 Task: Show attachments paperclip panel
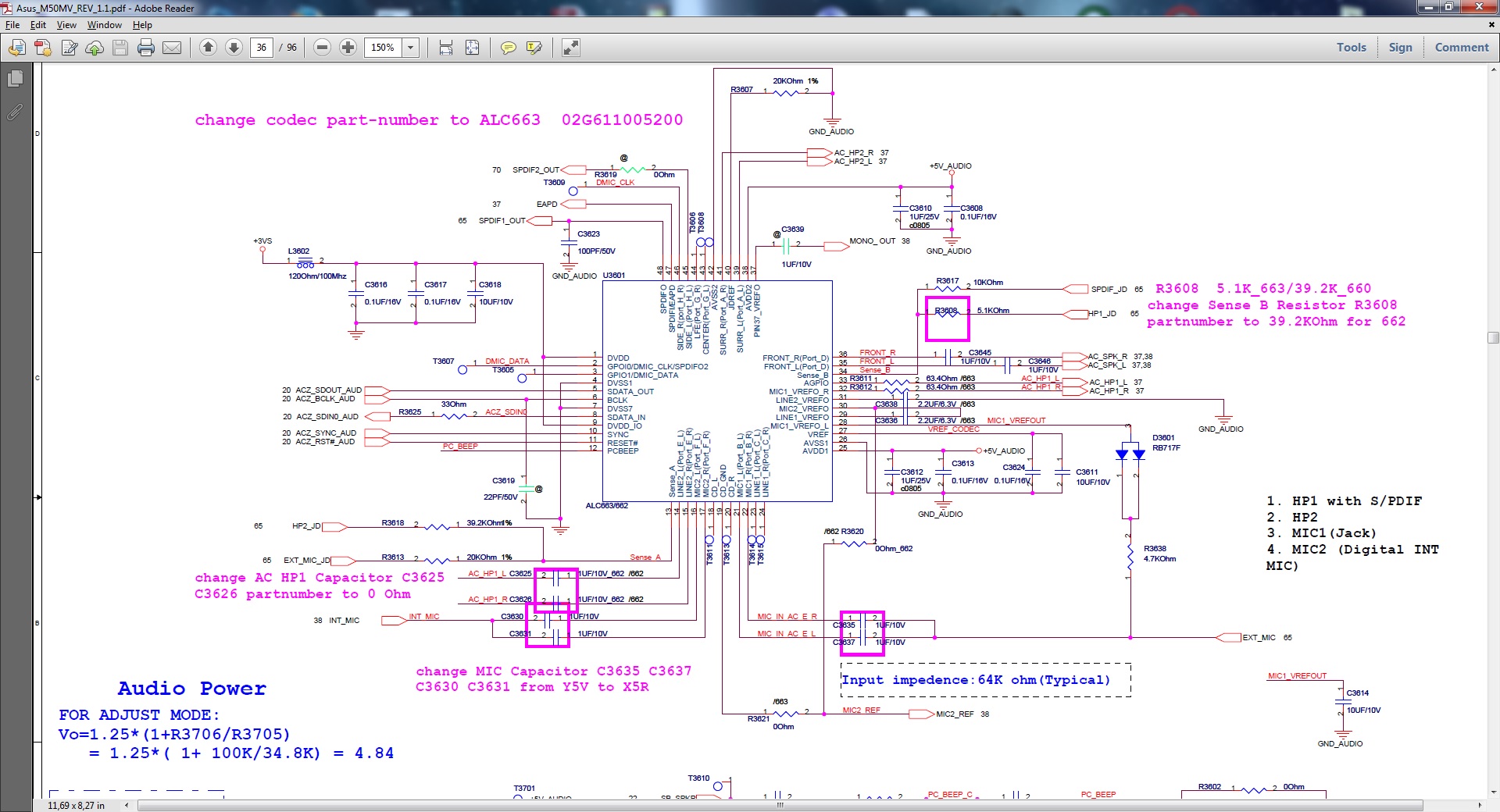click(15, 112)
